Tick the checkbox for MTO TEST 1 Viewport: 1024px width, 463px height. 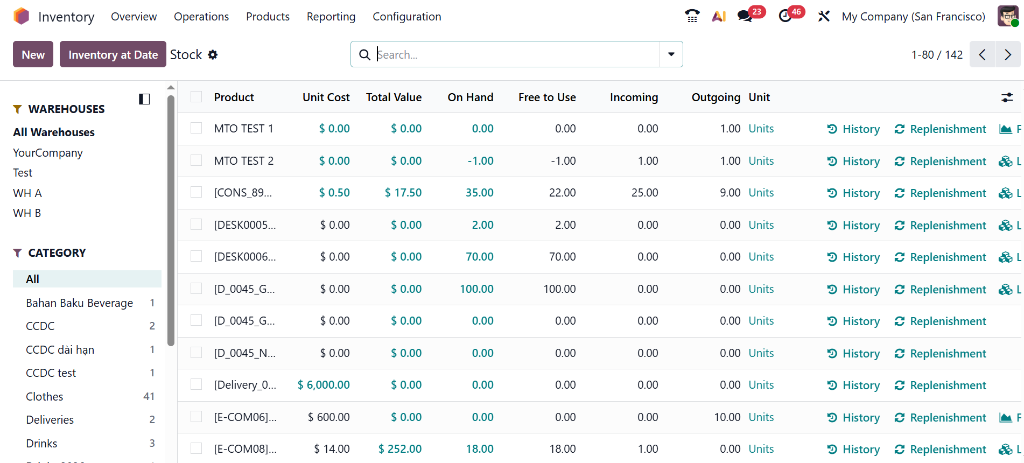(196, 128)
